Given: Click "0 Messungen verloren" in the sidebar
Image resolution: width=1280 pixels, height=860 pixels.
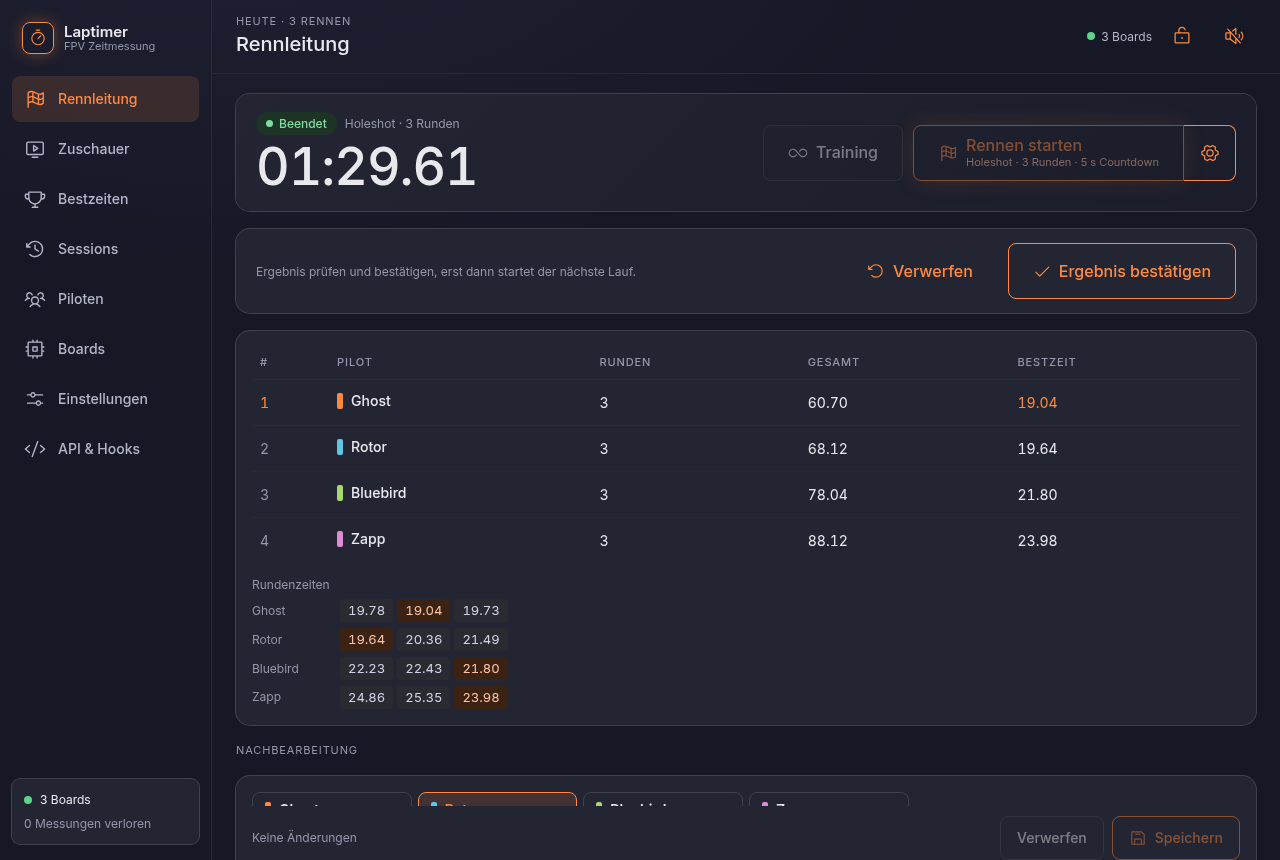Looking at the screenshot, I should [87, 824].
